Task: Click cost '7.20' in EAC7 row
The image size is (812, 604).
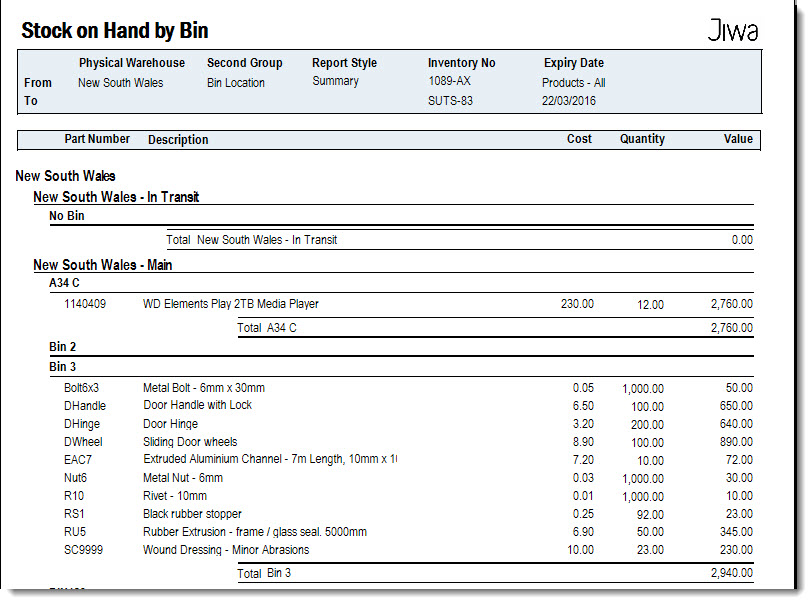Action: coord(583,460)
